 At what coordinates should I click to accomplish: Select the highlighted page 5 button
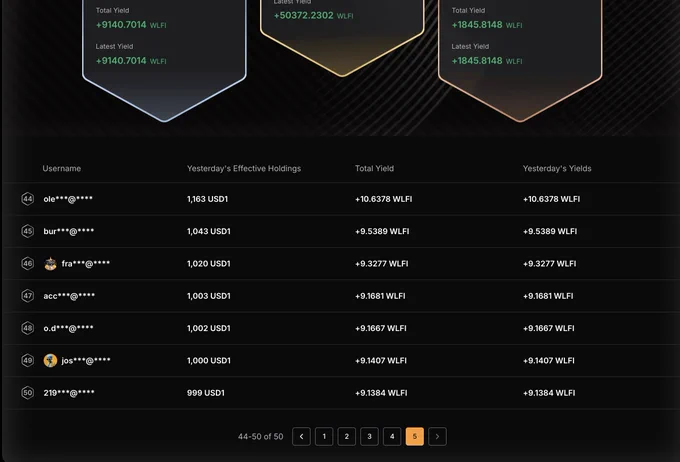[x=415, y=436]
